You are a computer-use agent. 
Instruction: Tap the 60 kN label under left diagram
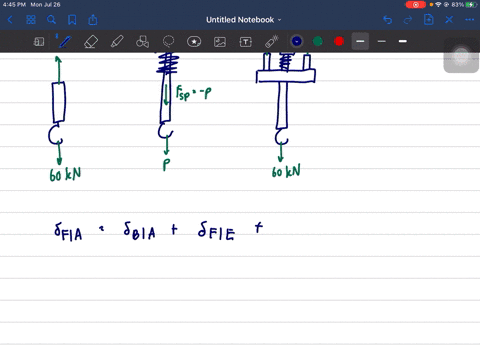[65, 174]
